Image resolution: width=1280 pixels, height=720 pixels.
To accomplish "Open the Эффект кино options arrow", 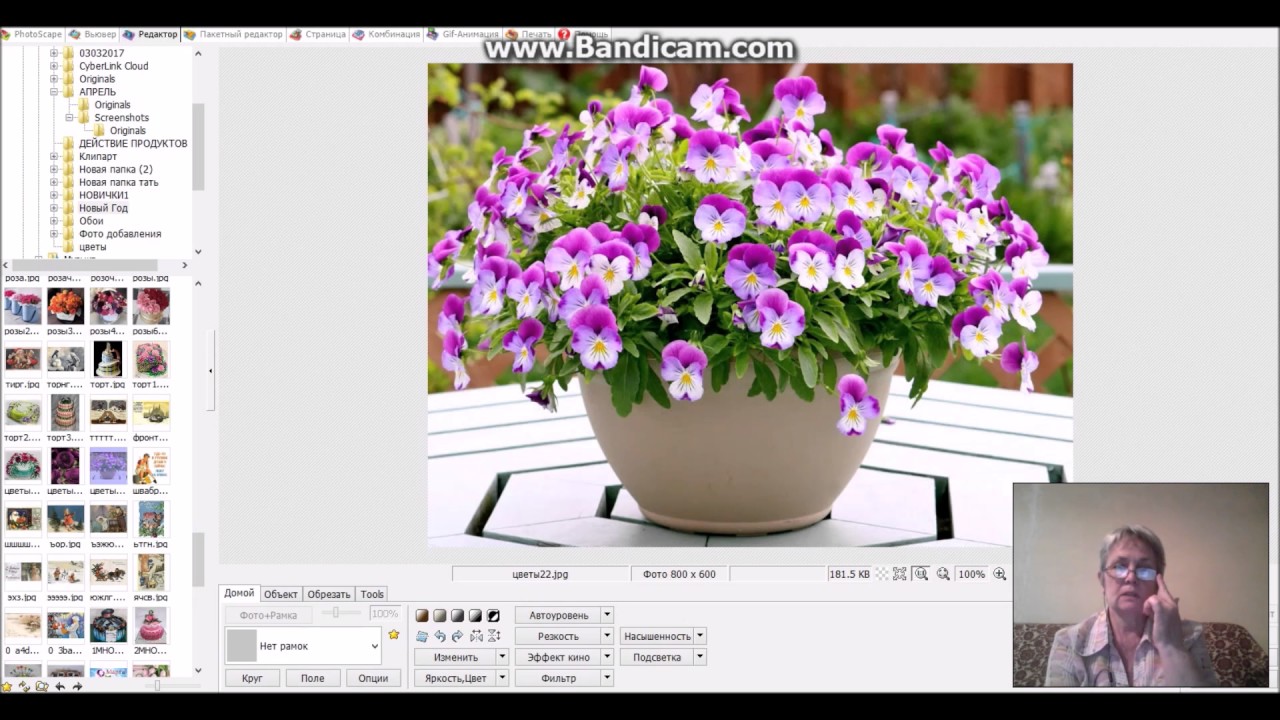I will pyautogui.click(x=607, y=657).
